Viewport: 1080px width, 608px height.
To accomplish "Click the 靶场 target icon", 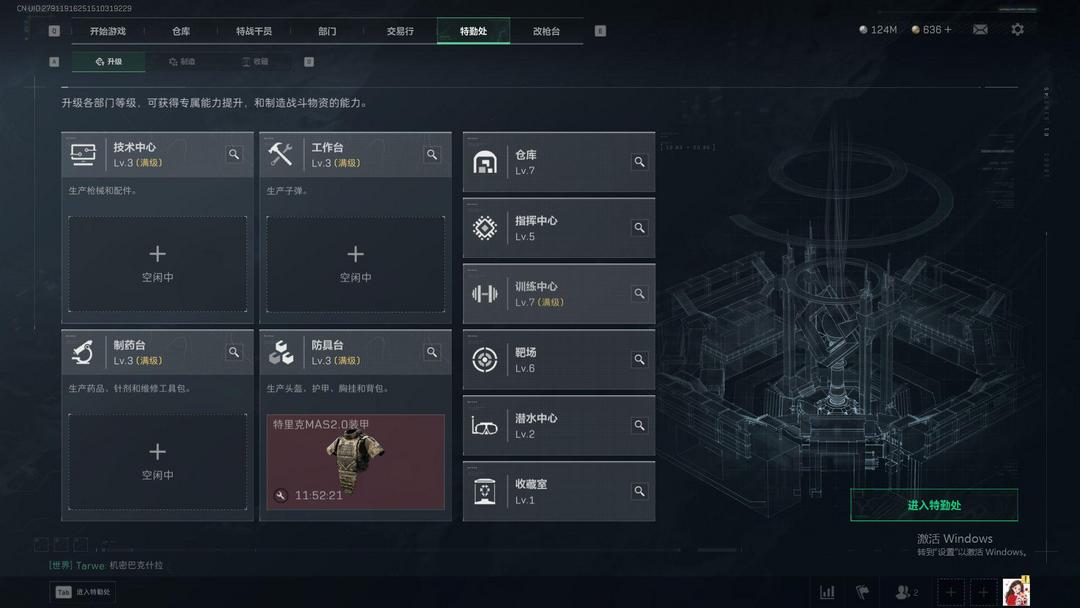I will tap(485, 360).
